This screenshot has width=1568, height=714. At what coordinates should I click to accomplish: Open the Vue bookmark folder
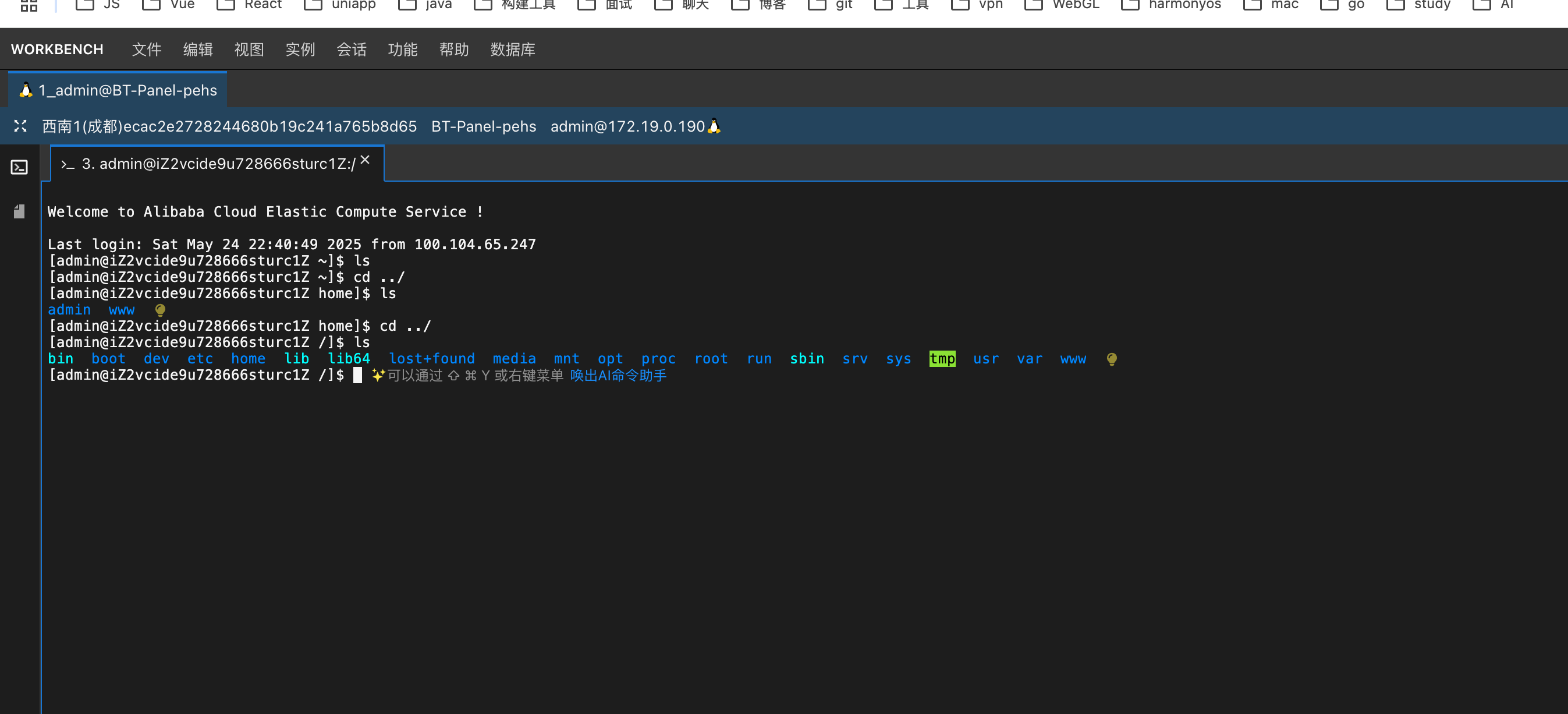click(x=168, y=5)
